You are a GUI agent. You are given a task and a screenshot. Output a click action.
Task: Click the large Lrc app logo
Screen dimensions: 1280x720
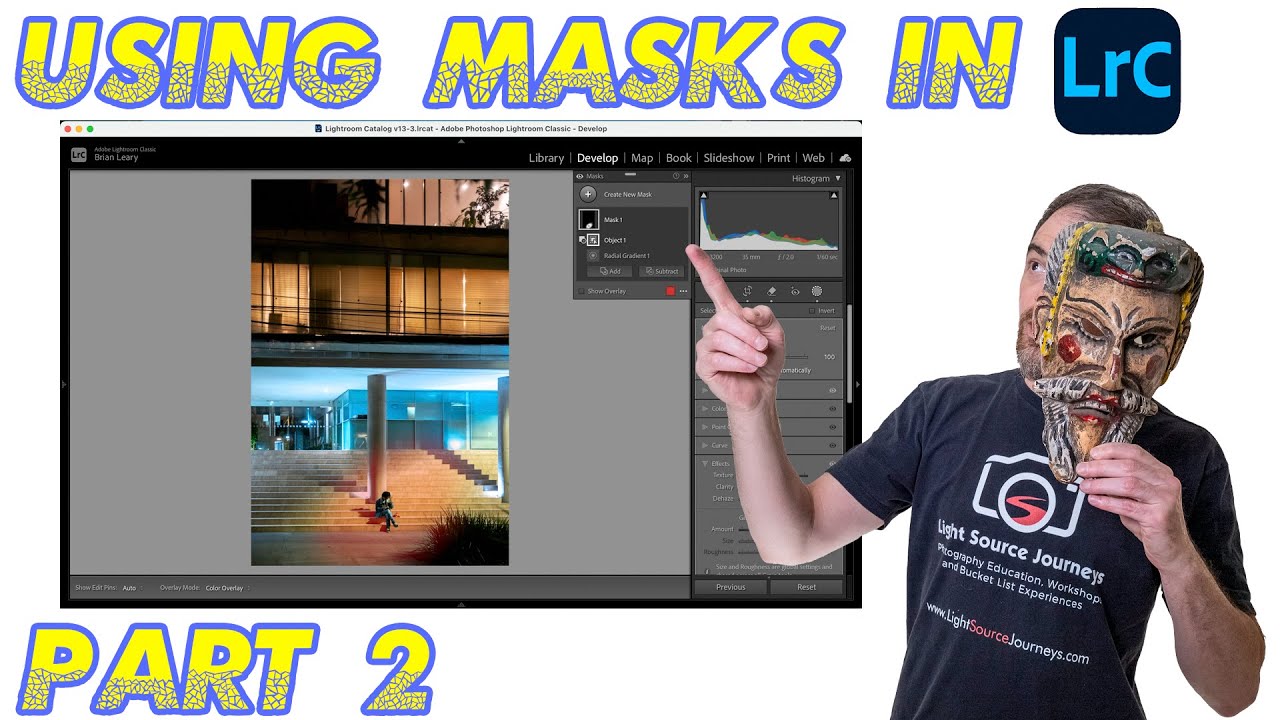pos(1117,71)
